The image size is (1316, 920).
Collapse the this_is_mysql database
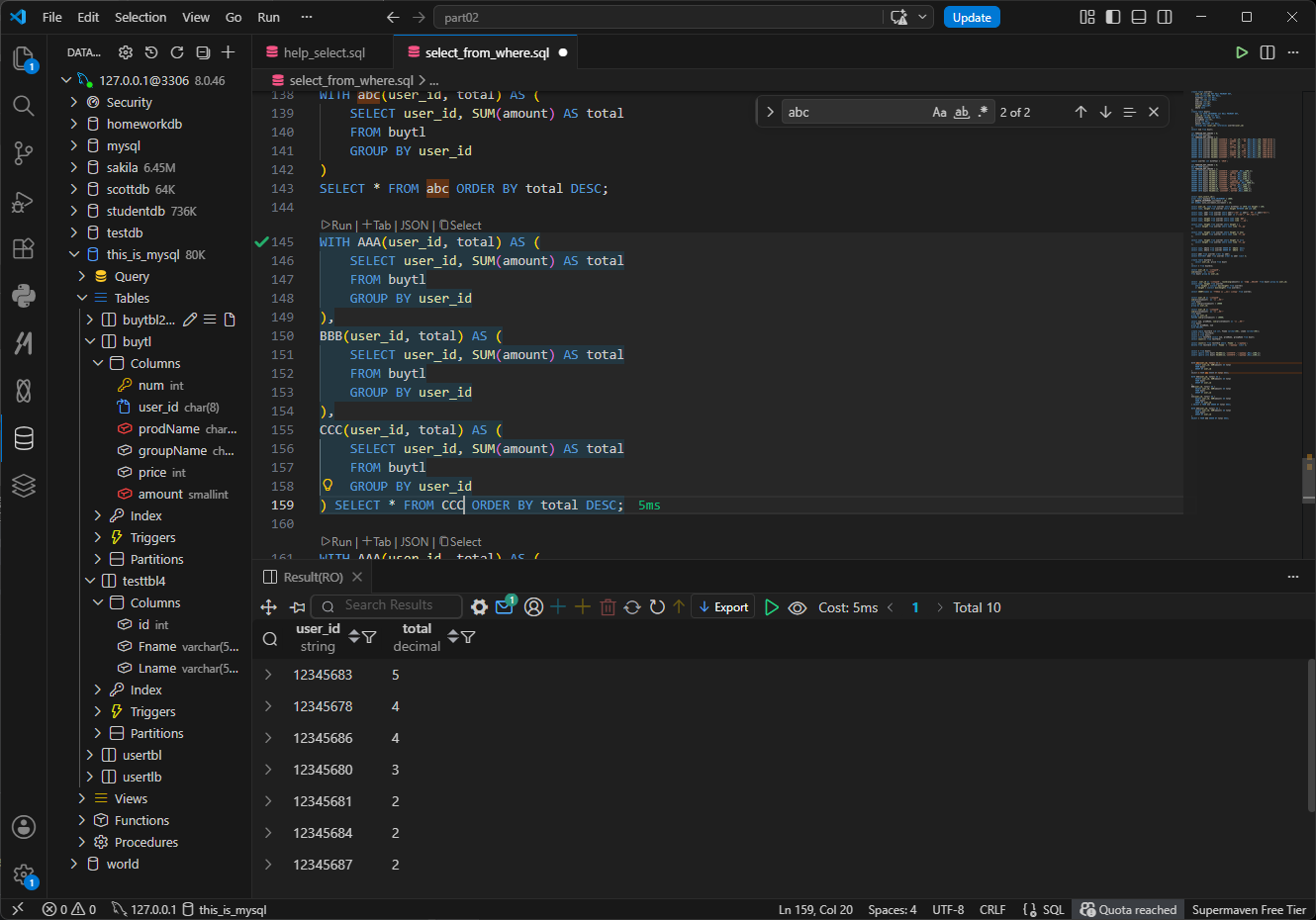point(74,254)
